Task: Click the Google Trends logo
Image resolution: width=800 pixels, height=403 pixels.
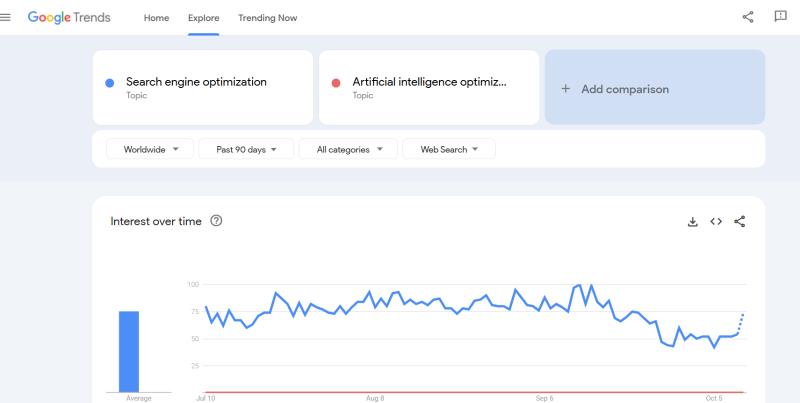Action: click(69, 18)
